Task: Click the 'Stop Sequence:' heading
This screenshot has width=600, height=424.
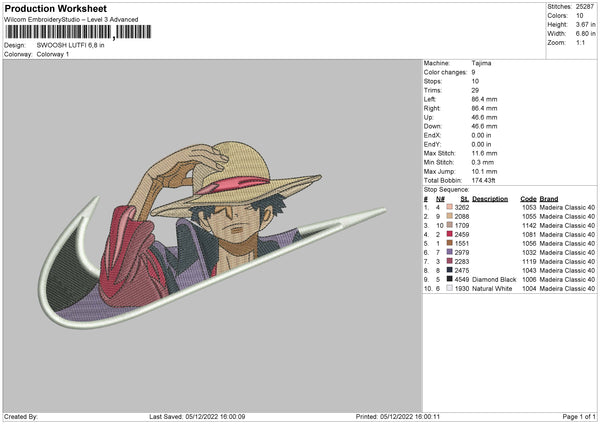Action: click(x=446, y=189)
